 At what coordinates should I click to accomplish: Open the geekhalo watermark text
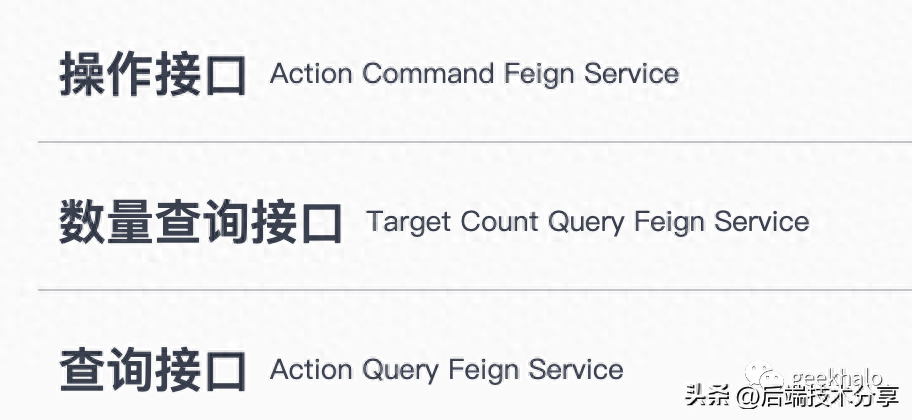pos(838,378)
